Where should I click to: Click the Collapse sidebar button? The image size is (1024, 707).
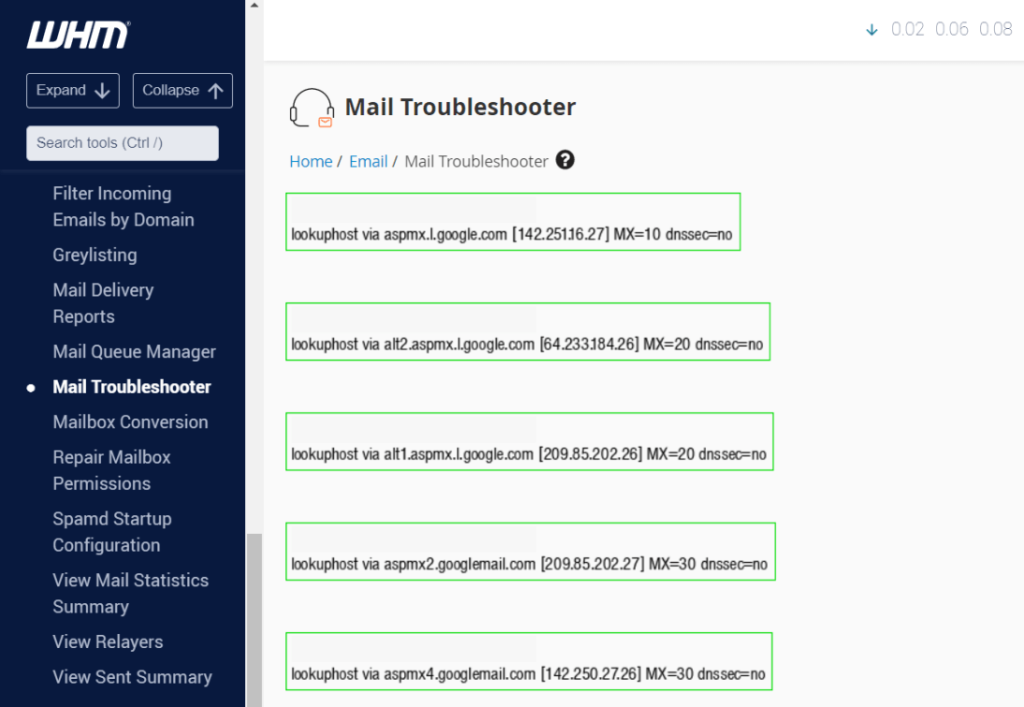pos(182,90)
